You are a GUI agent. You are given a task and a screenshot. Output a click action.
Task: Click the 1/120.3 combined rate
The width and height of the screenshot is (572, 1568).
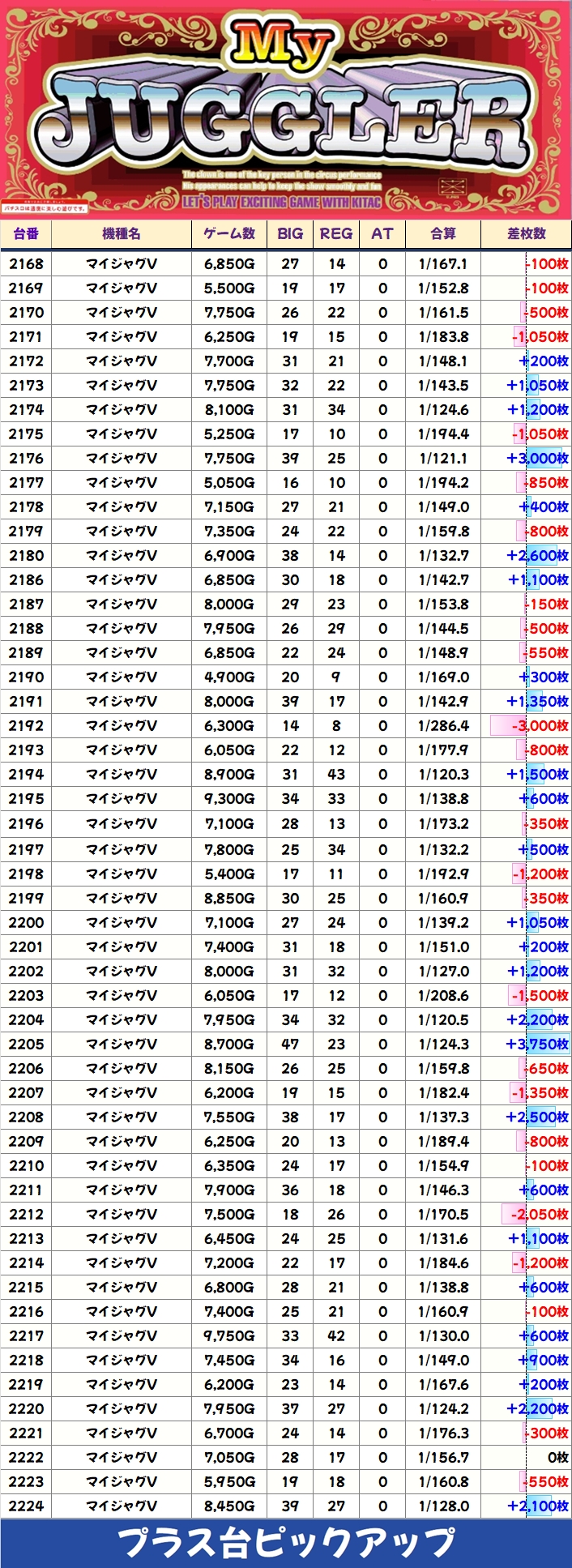(x=443, y=775)
